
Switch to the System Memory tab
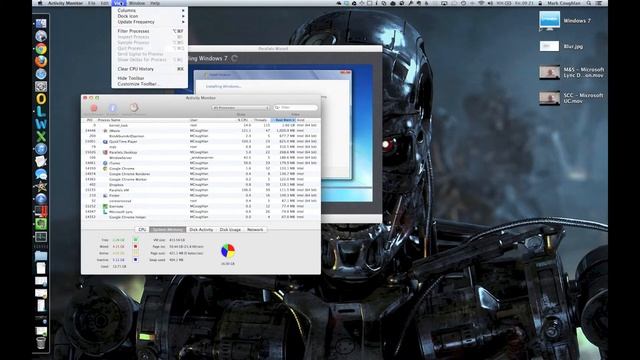click(x=168, y=230)
